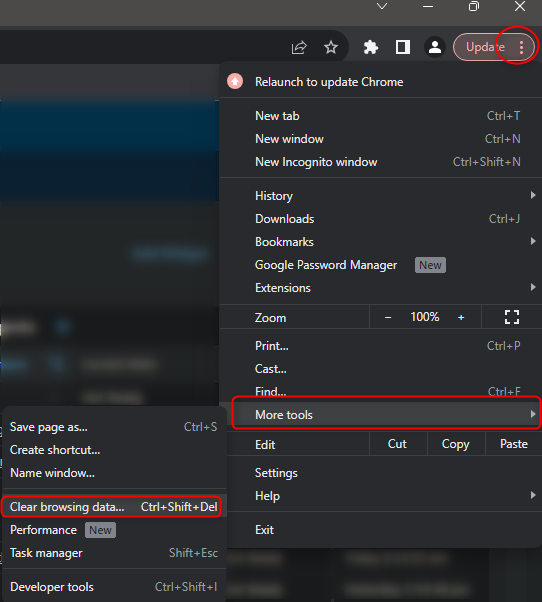Click the three-dot Chrome menu icon
Viewport: 542px width, 602px height.
[521, 47]
